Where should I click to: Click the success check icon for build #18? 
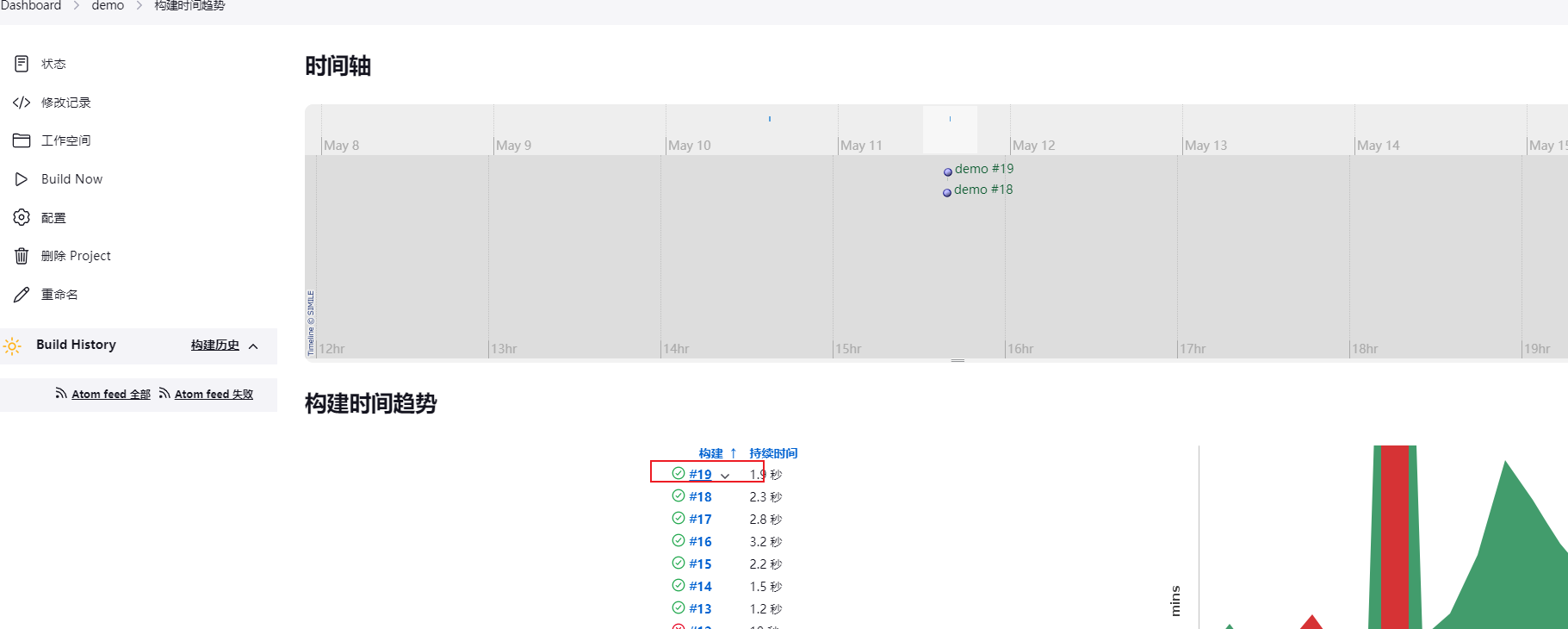click(679, 496)
